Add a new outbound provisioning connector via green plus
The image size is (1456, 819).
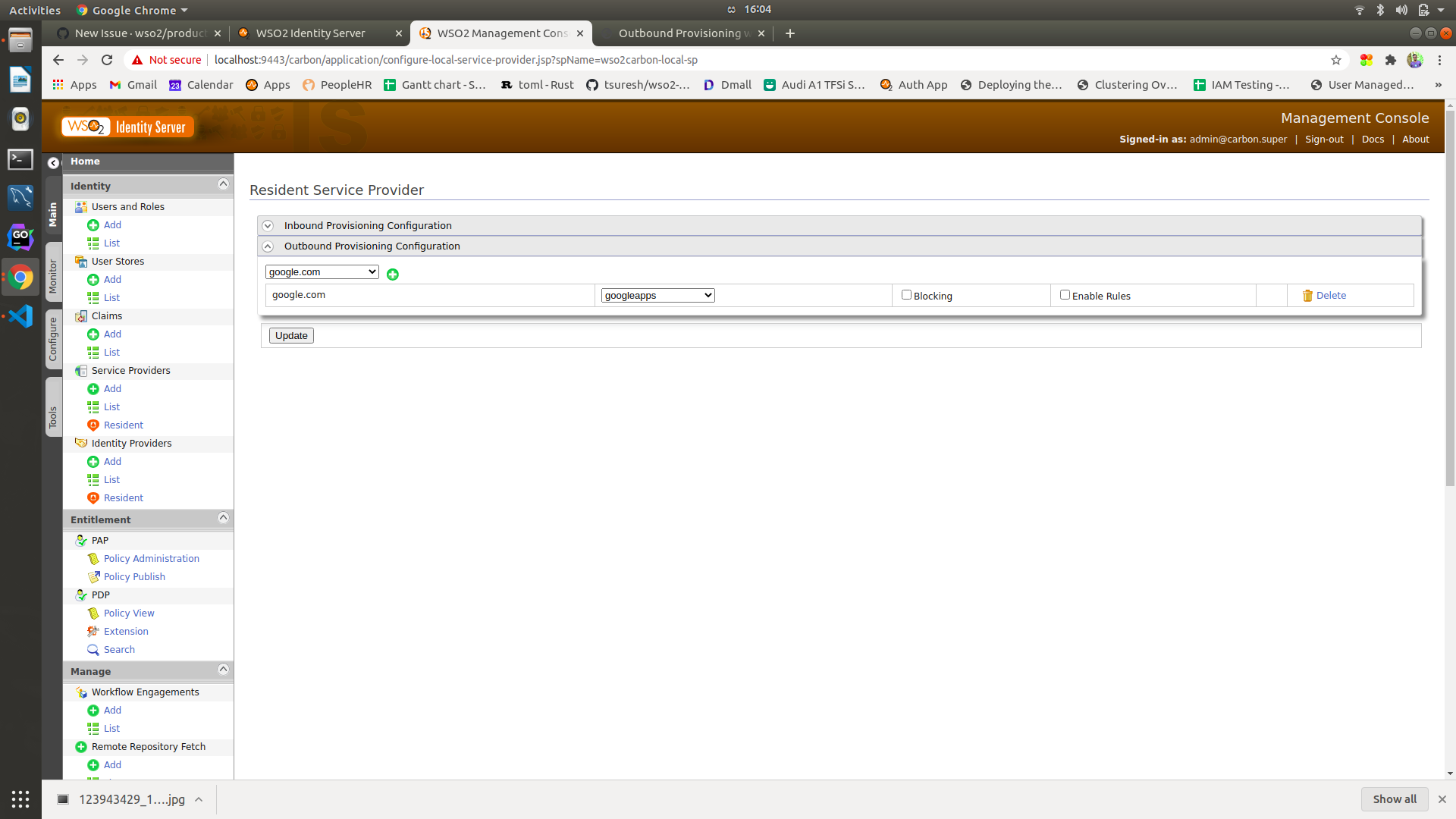[393, 275]
